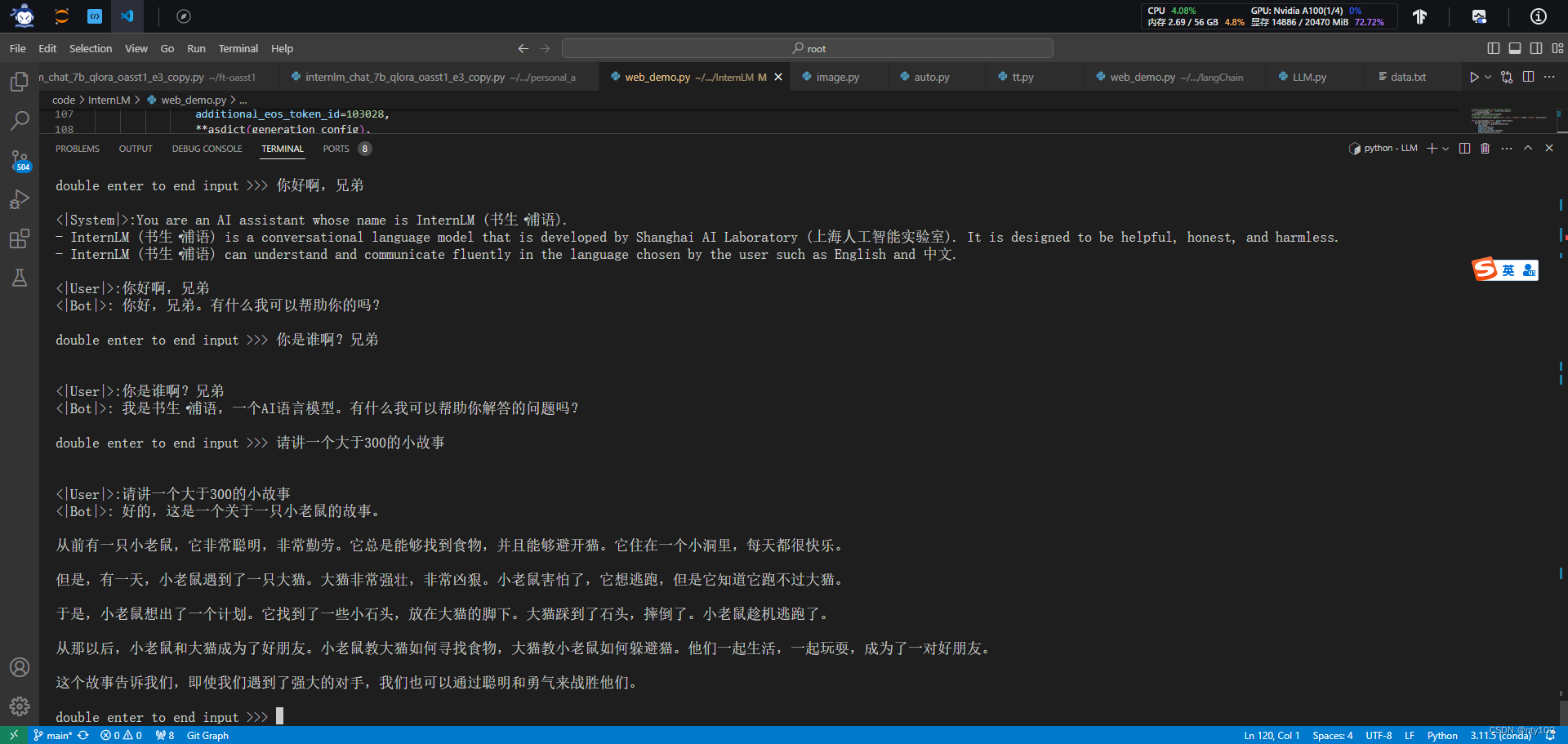The image size is (1568, 744).
Task: Select python - LLM terminal entry
Action: point(1383,149)
